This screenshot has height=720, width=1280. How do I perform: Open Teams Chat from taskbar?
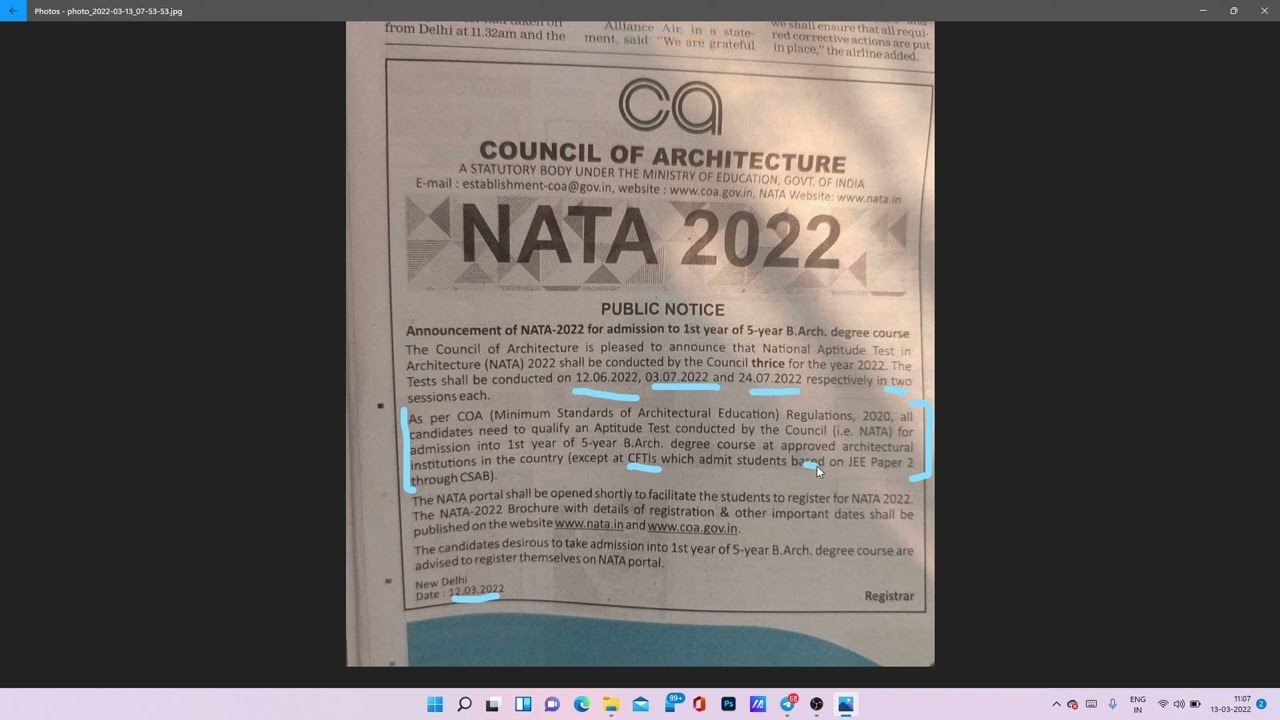tap(552, 704)
